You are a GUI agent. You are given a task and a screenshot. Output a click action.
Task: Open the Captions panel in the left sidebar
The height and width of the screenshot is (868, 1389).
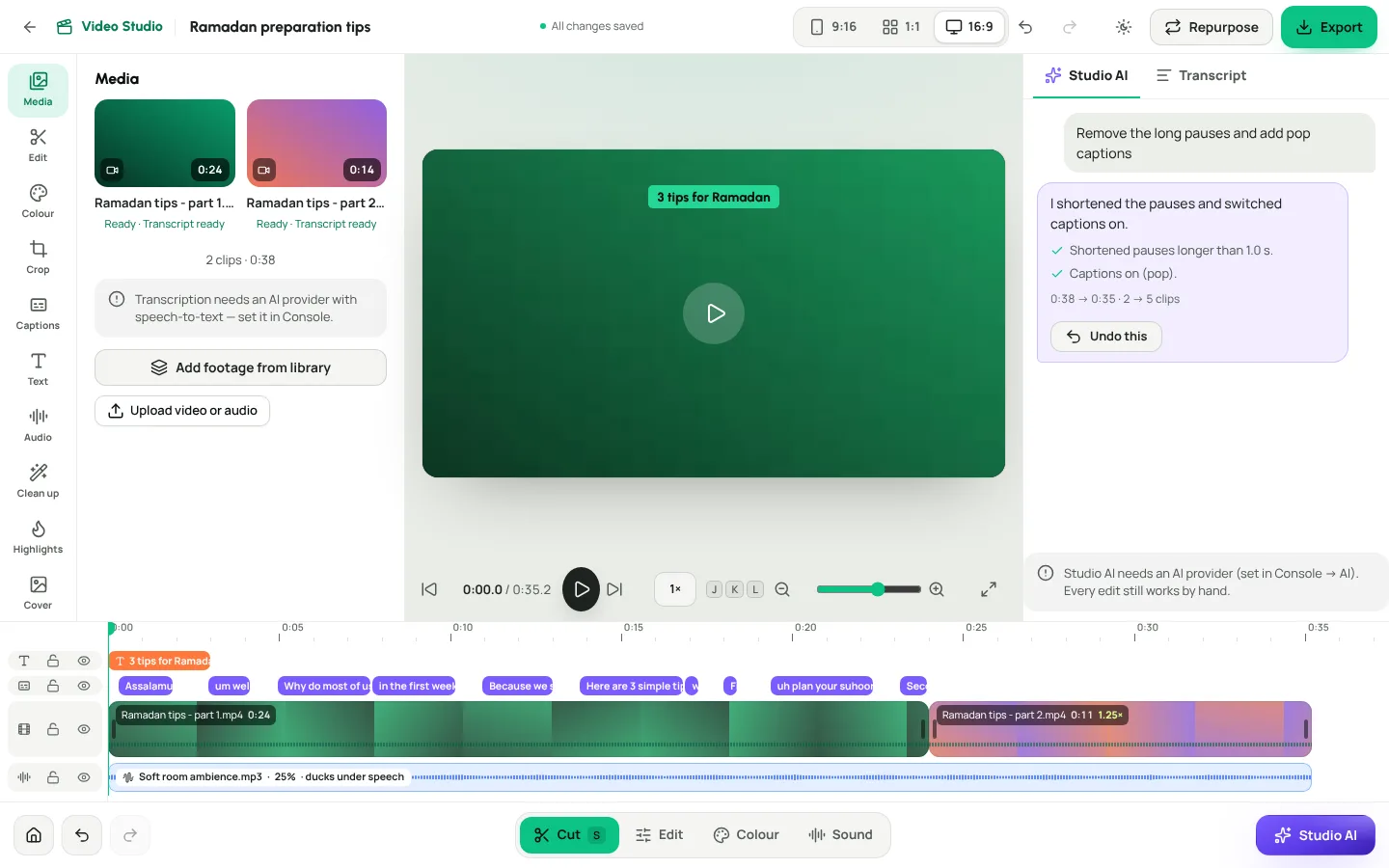[x=38, y=313]
